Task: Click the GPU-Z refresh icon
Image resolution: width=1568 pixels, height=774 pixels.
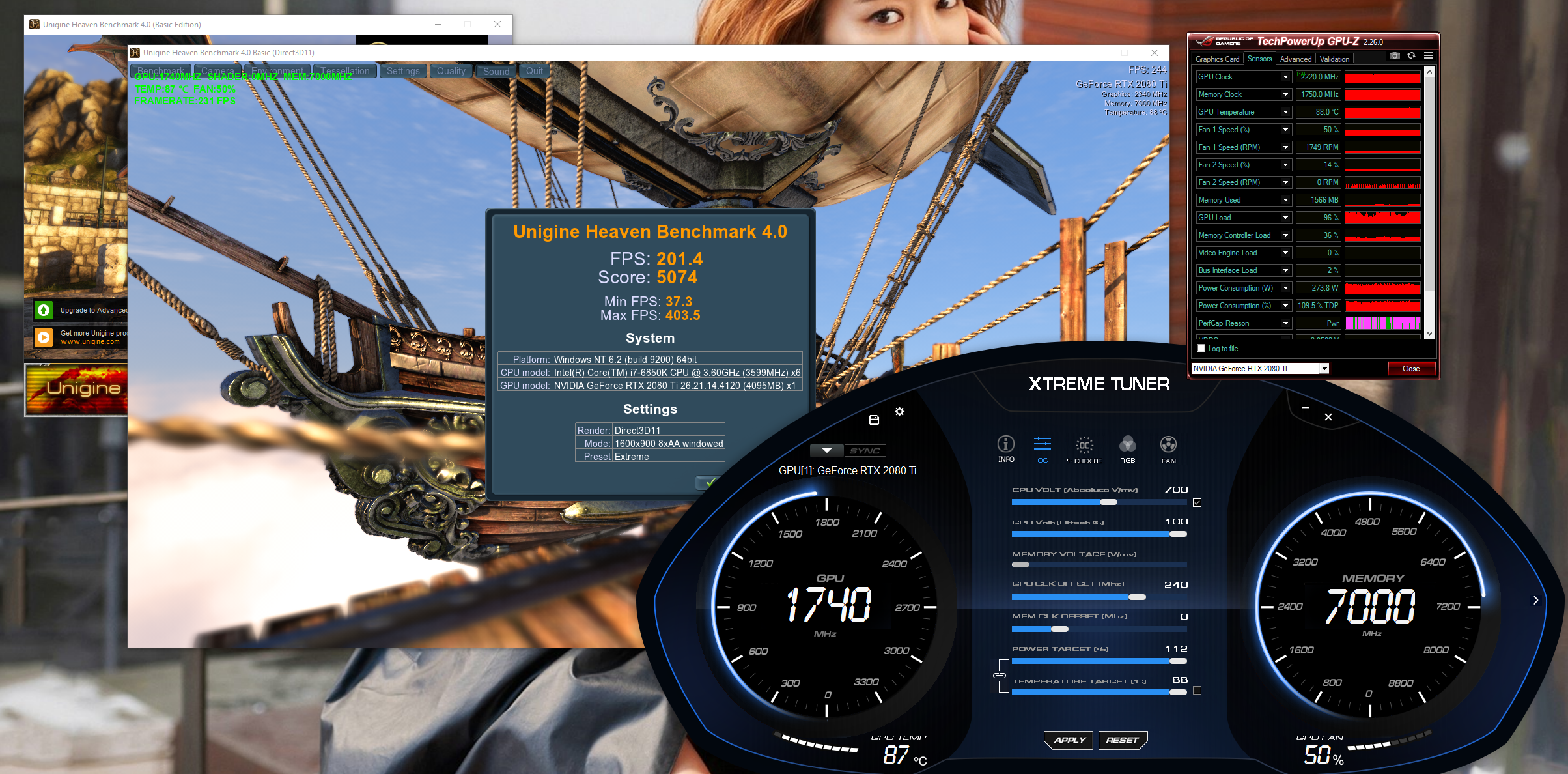Action: [x=1411, y=56]
